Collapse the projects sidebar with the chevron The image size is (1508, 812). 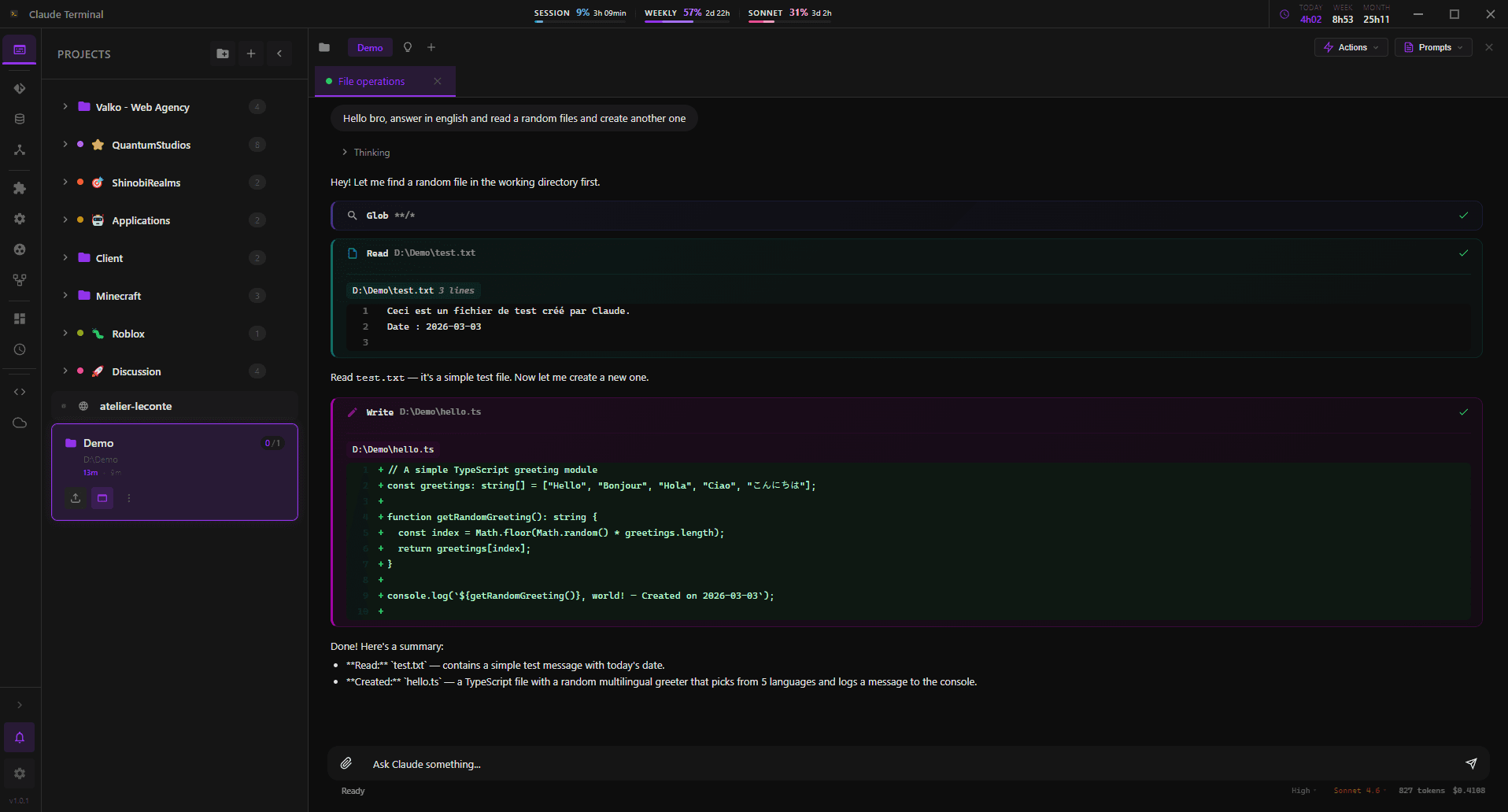click(279, 54)
